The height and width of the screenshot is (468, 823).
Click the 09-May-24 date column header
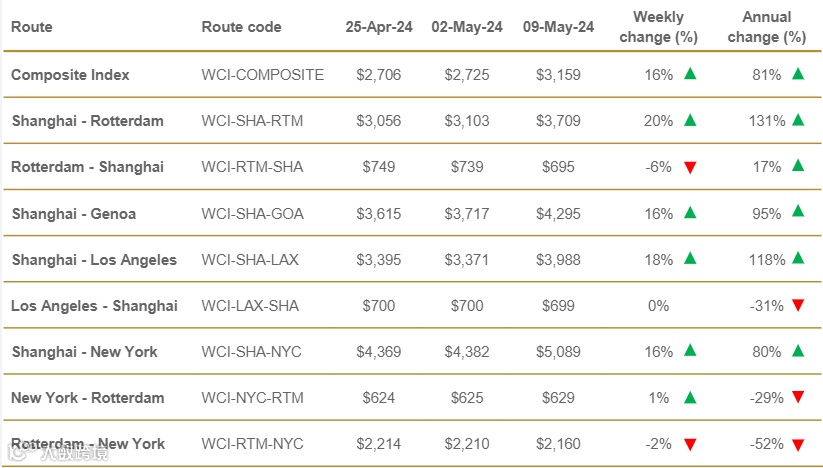557,27
